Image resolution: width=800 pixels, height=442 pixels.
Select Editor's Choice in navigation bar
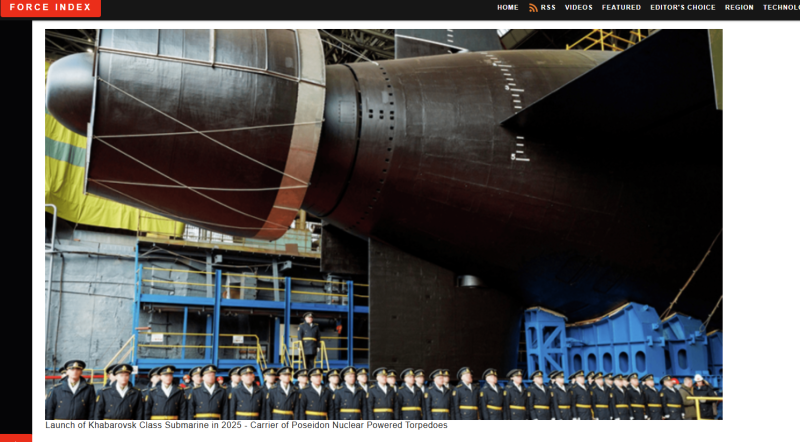[x=682, y=8]
